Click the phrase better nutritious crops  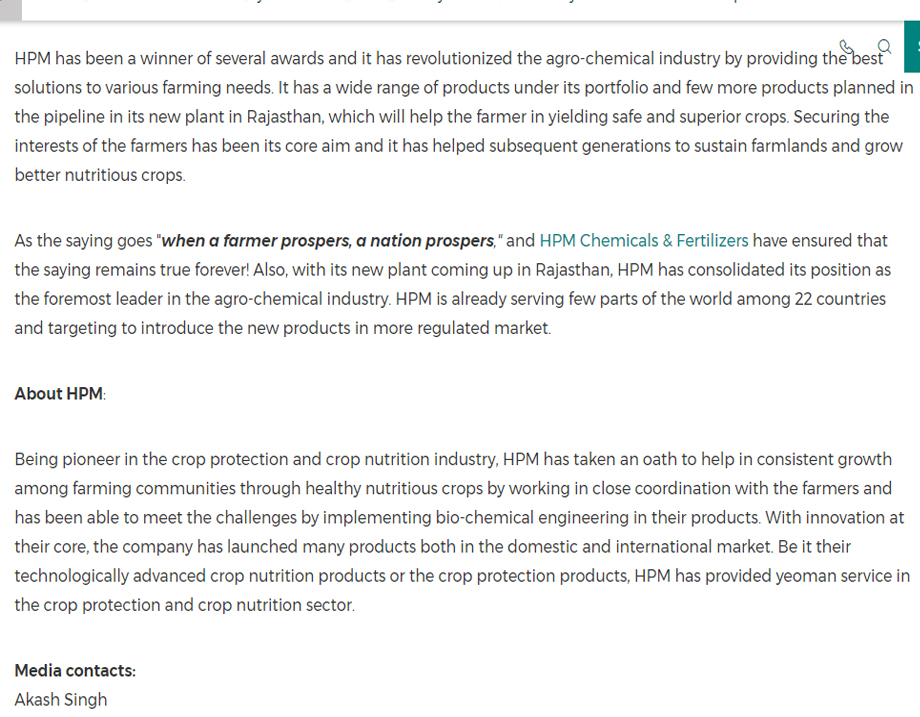(x=100, y=175)
